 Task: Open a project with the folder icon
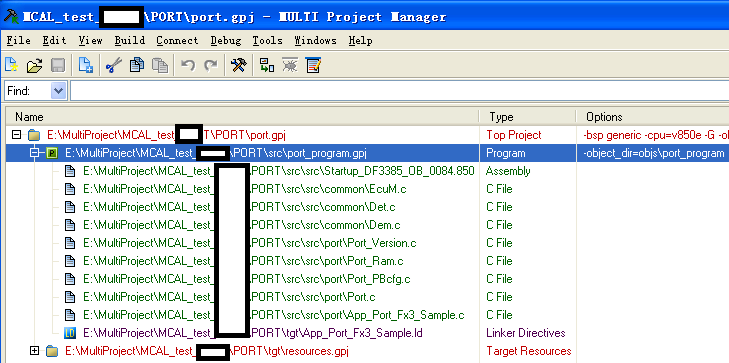[x=34, y=65]
